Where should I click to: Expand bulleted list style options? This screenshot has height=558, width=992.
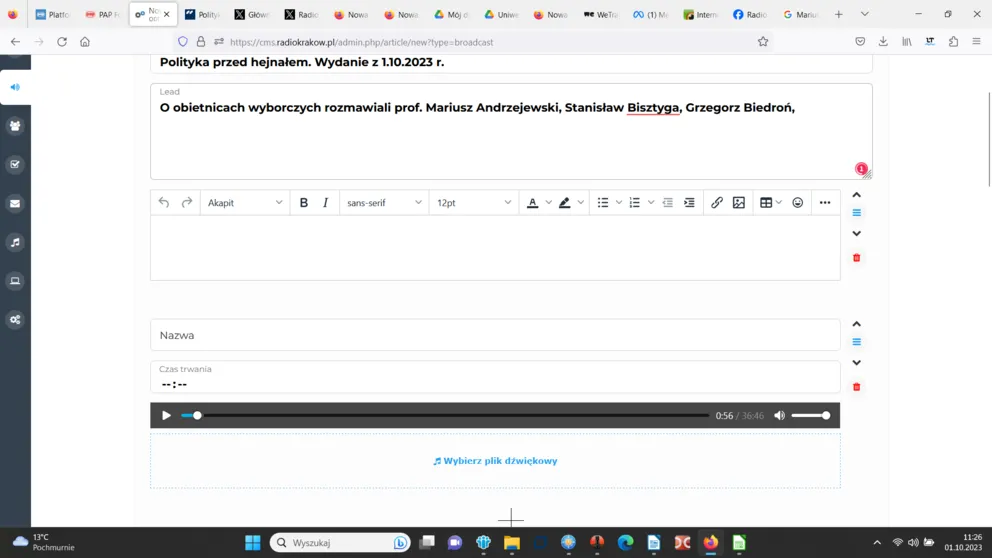[619, 202]
